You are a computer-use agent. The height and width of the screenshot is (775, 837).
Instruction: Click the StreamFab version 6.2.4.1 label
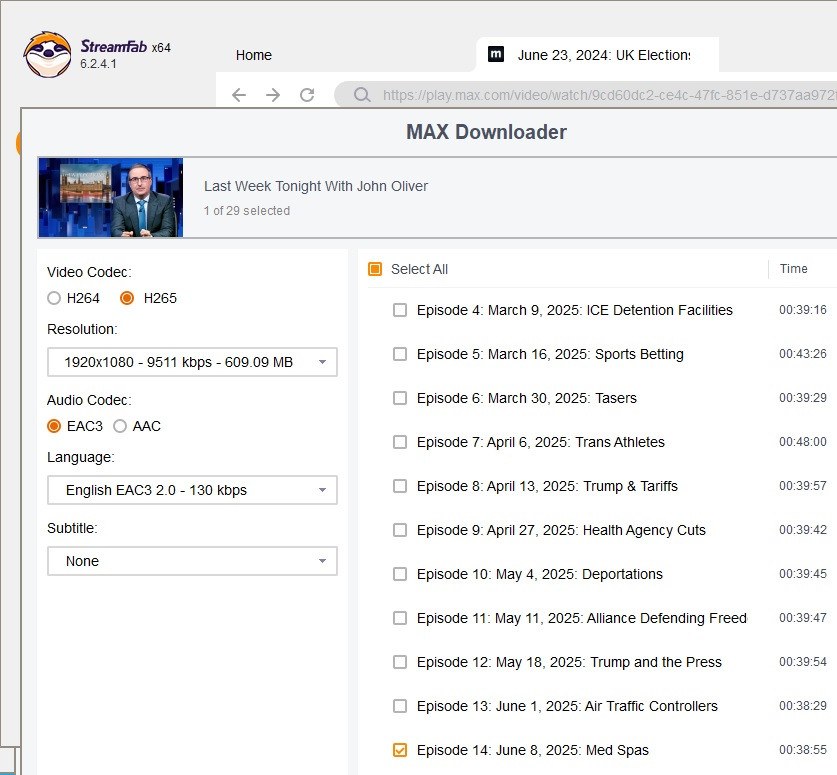tap(98, 64)
